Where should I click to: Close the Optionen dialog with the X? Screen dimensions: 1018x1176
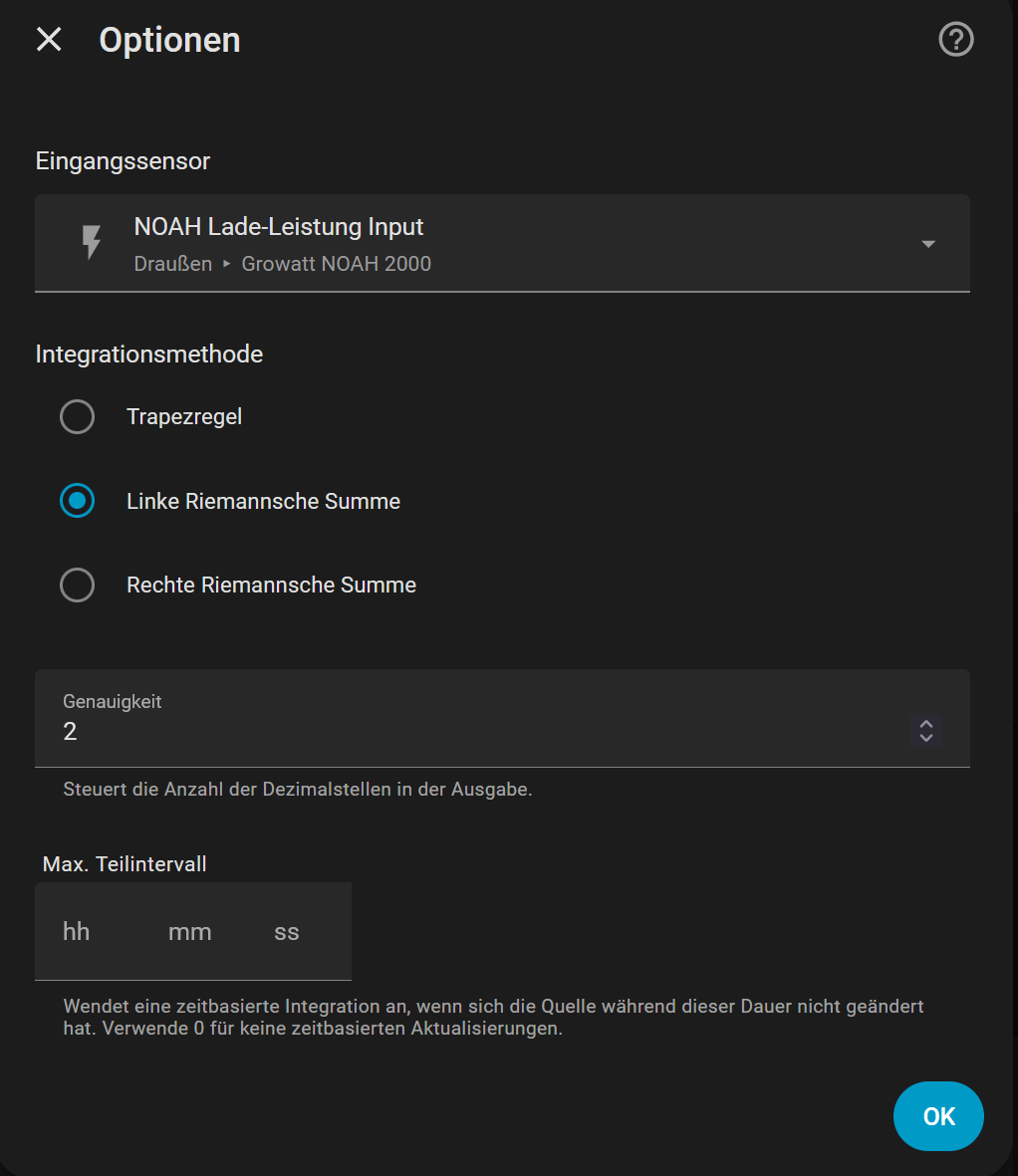tap(49, 40)
